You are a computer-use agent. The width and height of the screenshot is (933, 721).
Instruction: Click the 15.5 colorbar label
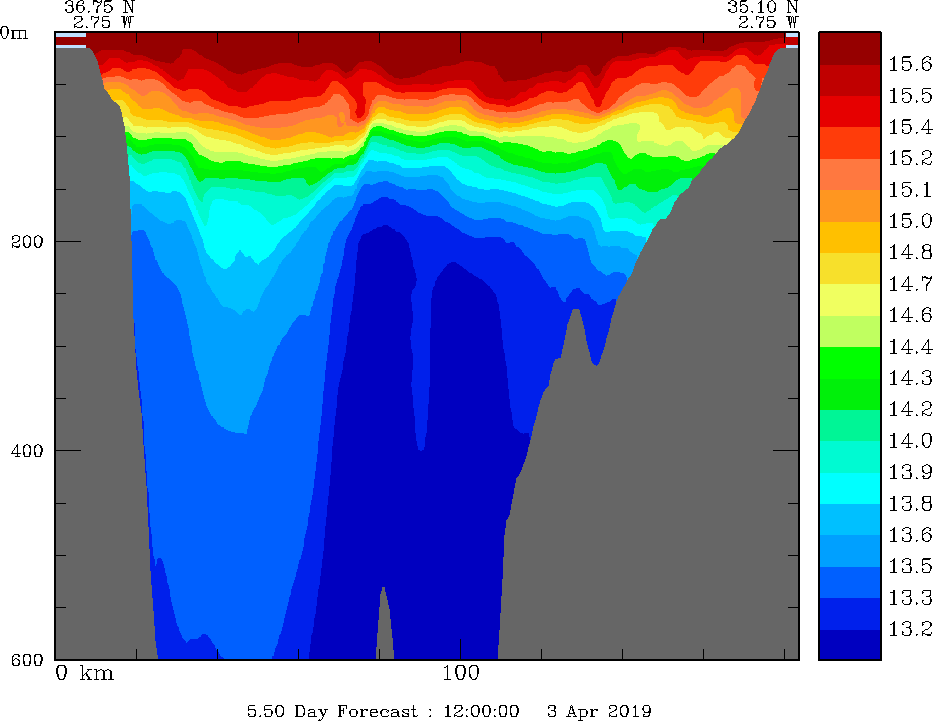(x=910, y=96)
